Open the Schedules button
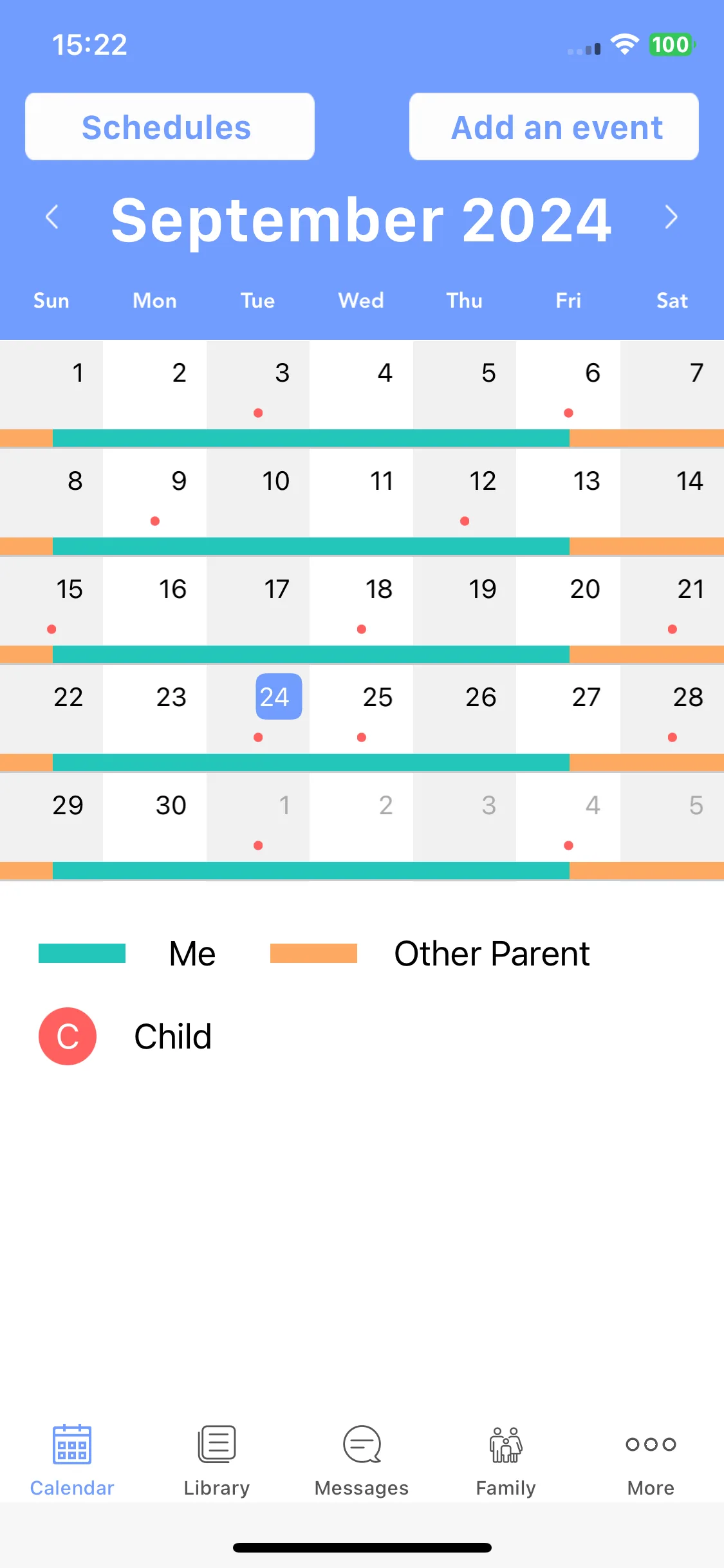This screenshot has width=724, height=1568. 170,127
